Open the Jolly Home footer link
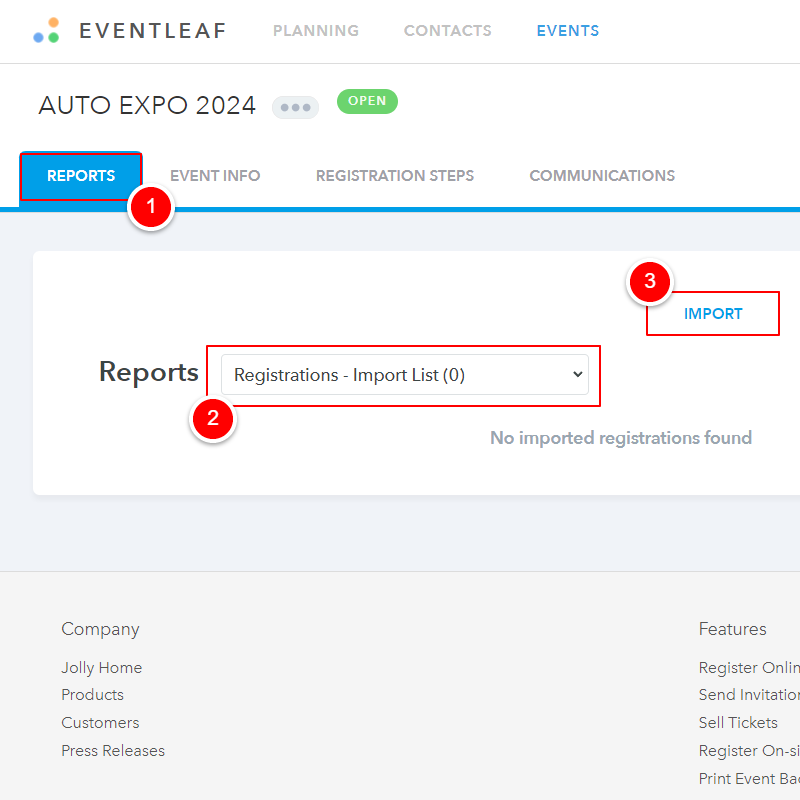This screenshot has width=800, height=800. coord(101,667)
